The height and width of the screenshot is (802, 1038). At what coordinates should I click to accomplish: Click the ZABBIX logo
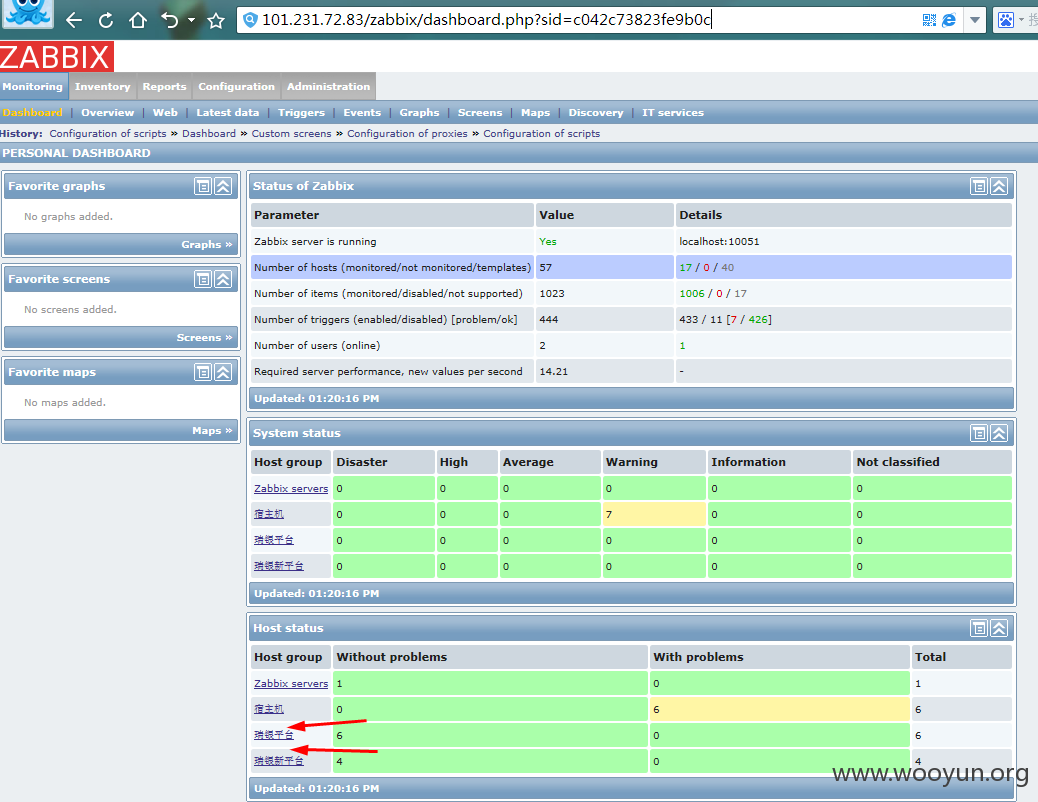[56, 57]
